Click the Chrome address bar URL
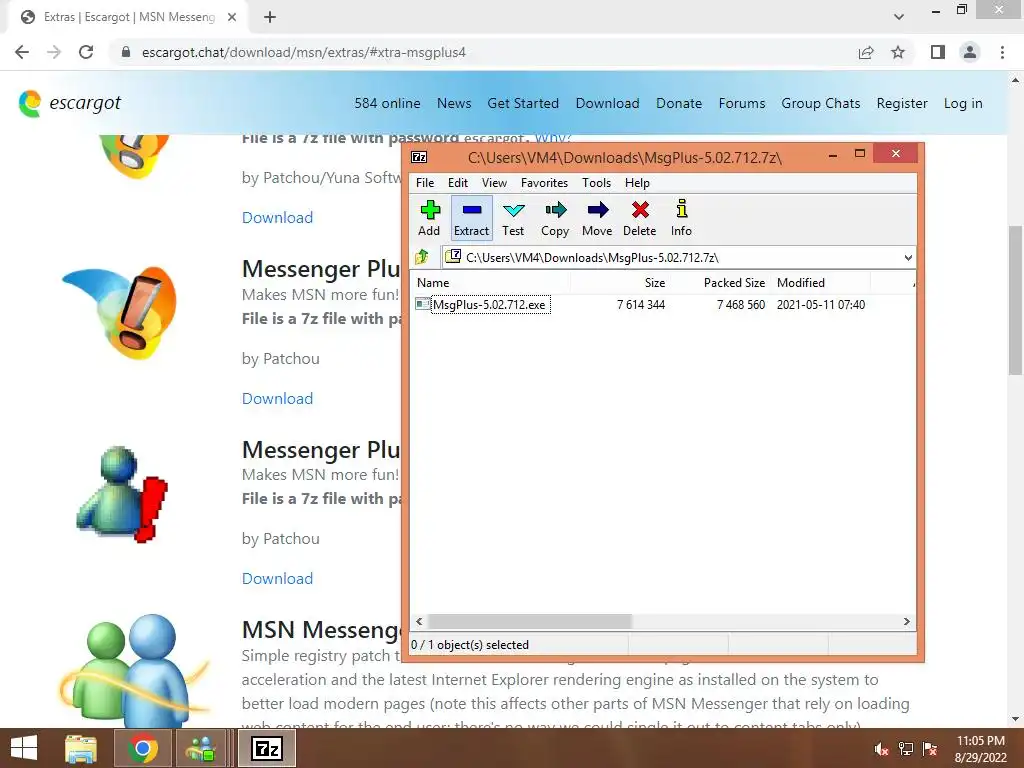 pos(304,52)
